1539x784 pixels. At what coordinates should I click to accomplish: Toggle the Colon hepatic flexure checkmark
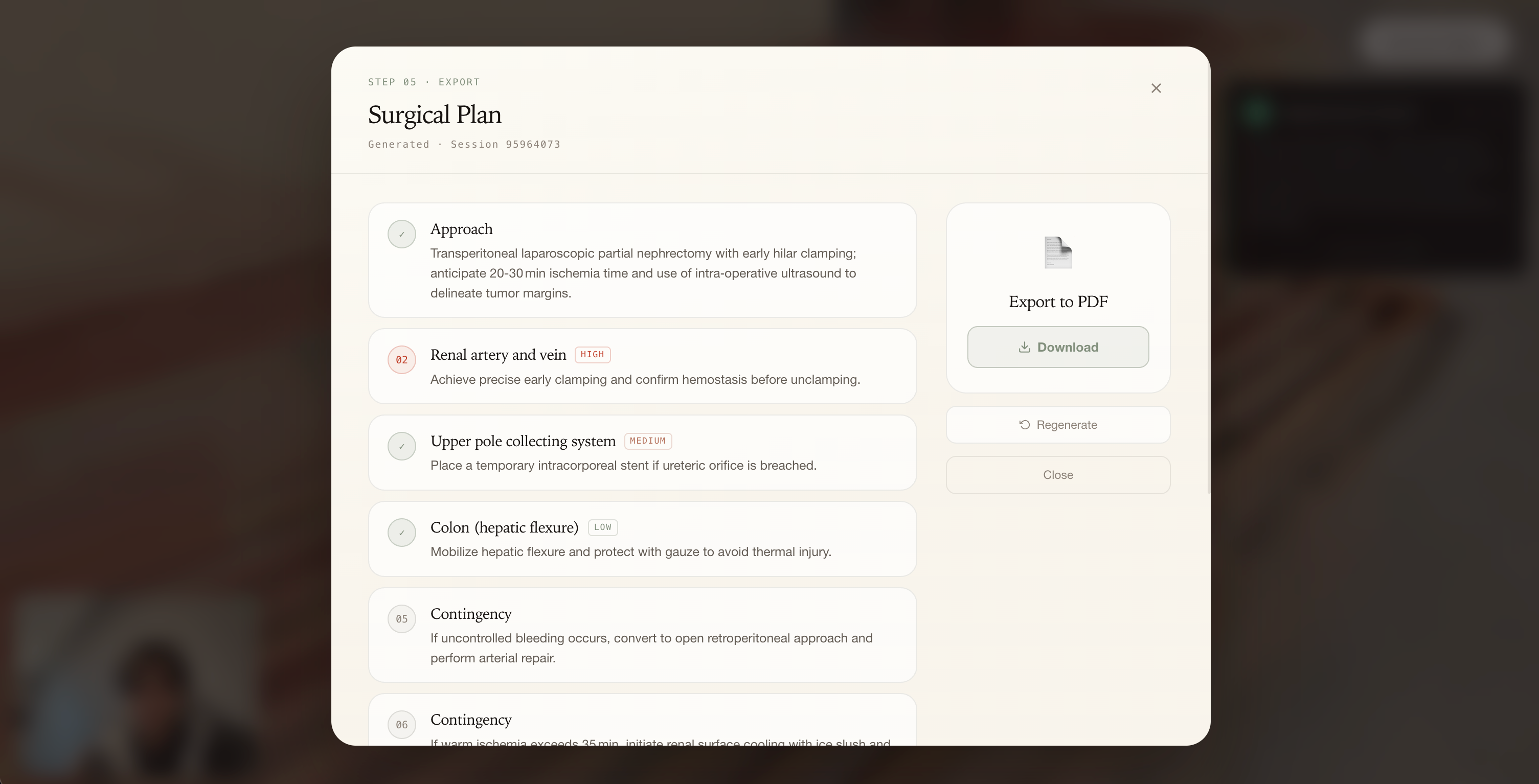(x=401, y=533)
